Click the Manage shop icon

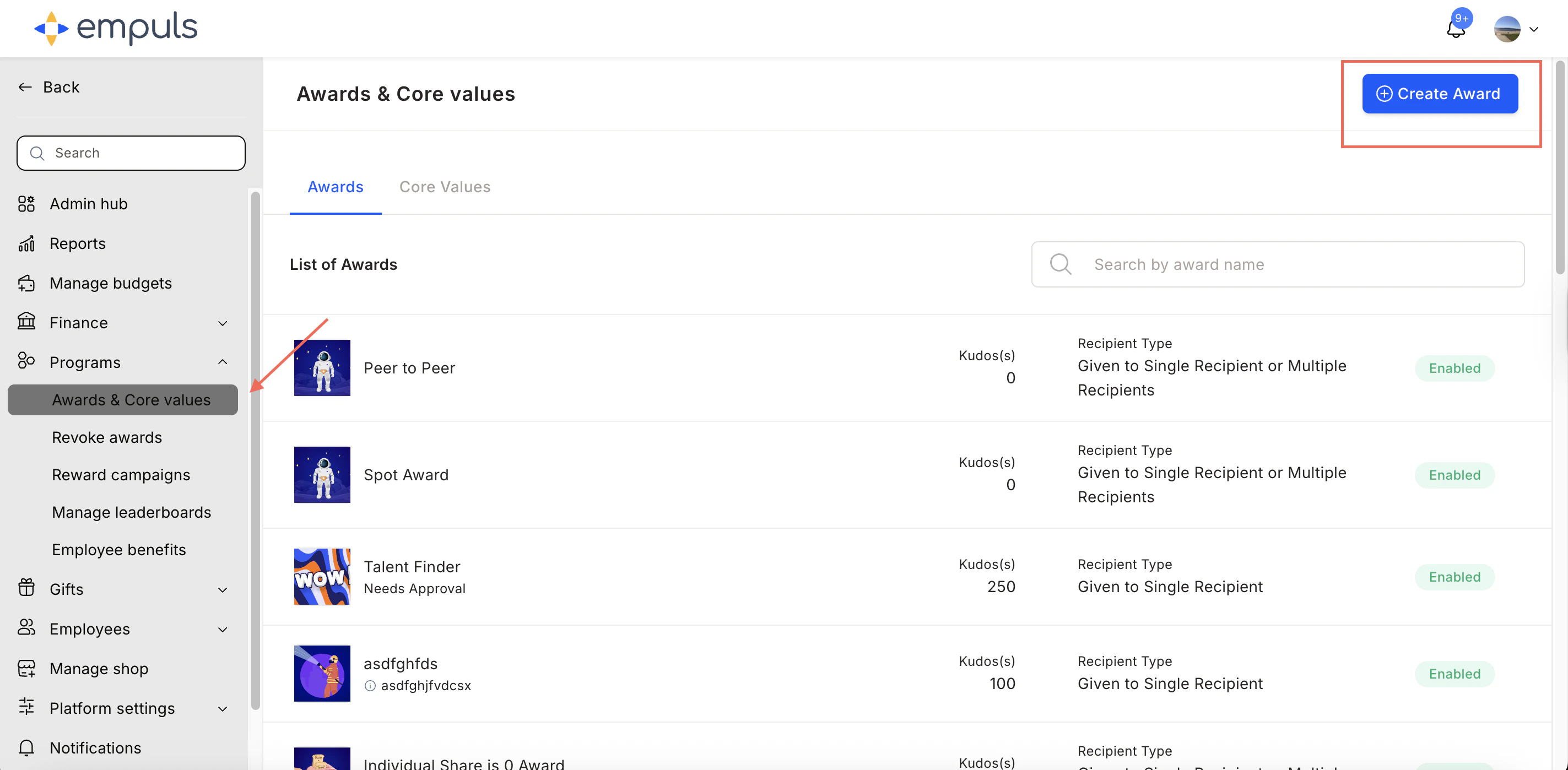(26, 668)
